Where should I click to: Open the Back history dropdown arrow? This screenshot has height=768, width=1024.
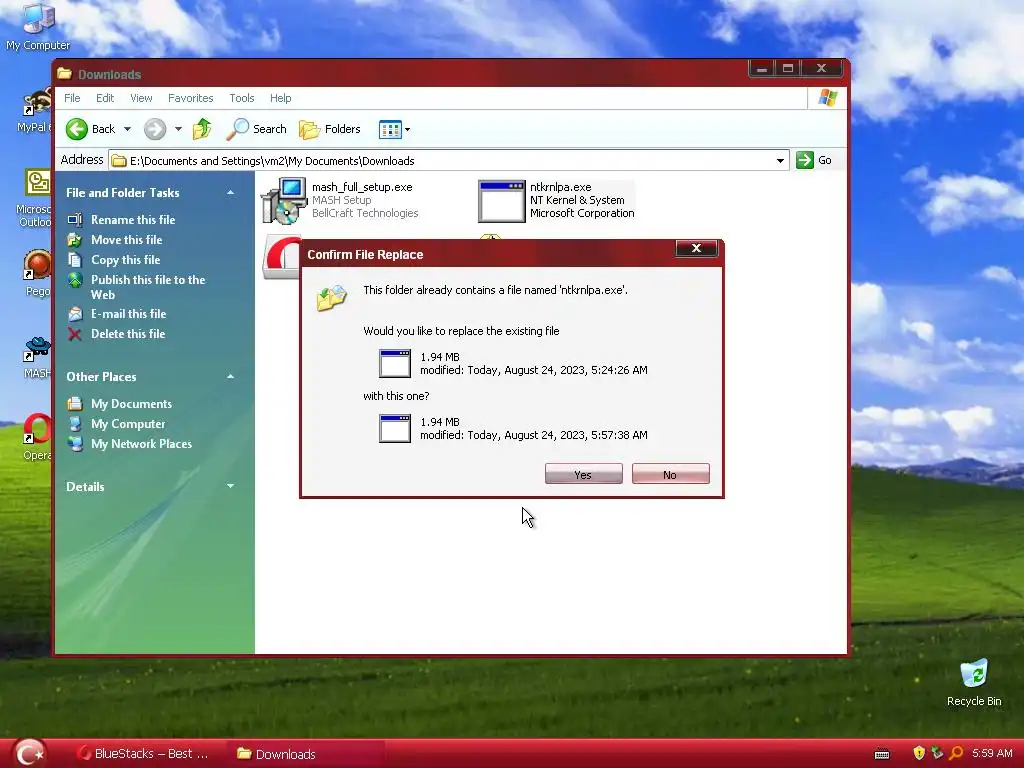(x=127, y=129)
